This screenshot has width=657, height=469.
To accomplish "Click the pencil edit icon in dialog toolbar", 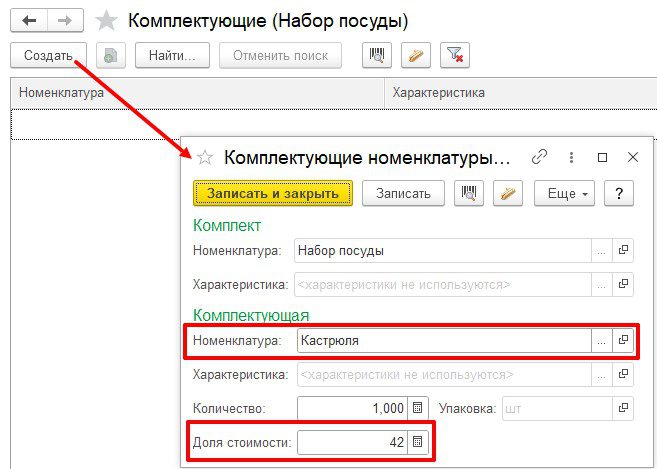I will [509, 193].
